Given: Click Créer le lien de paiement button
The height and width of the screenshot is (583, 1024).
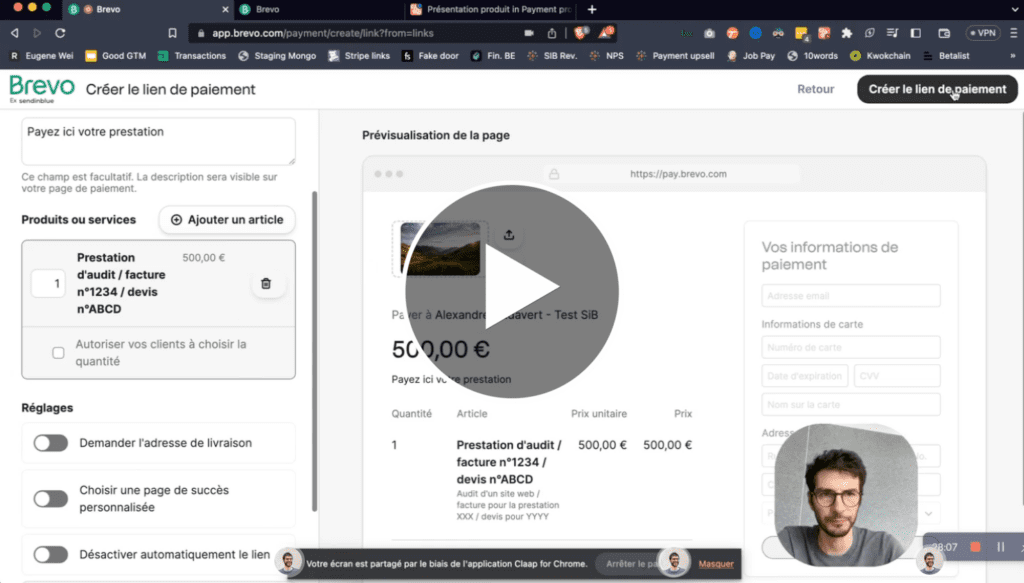Looking at the screenshot, I should (x=936, y=89).
